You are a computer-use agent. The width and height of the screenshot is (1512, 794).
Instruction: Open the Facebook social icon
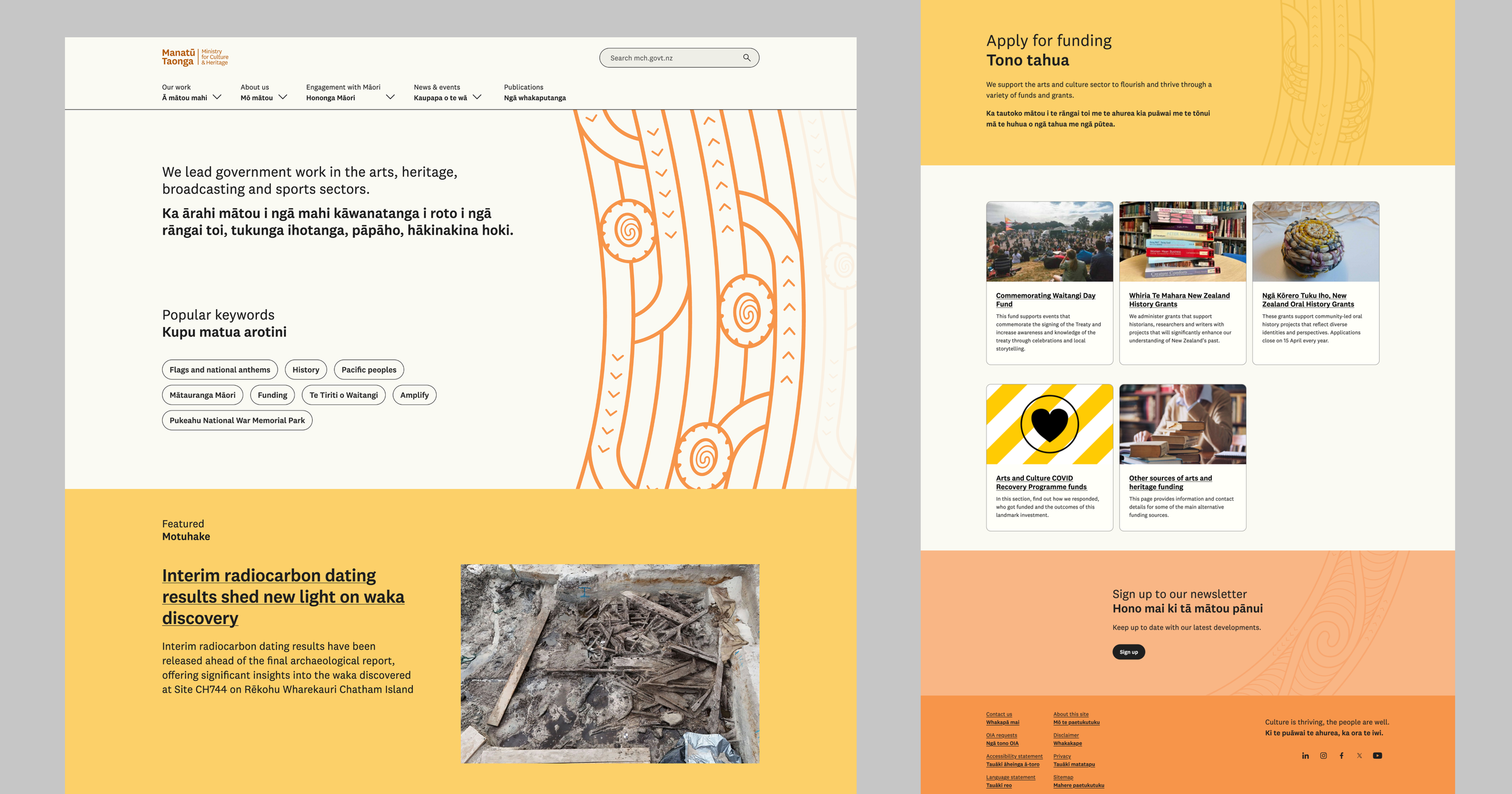pyautogui.click(x=1341, y=756)
